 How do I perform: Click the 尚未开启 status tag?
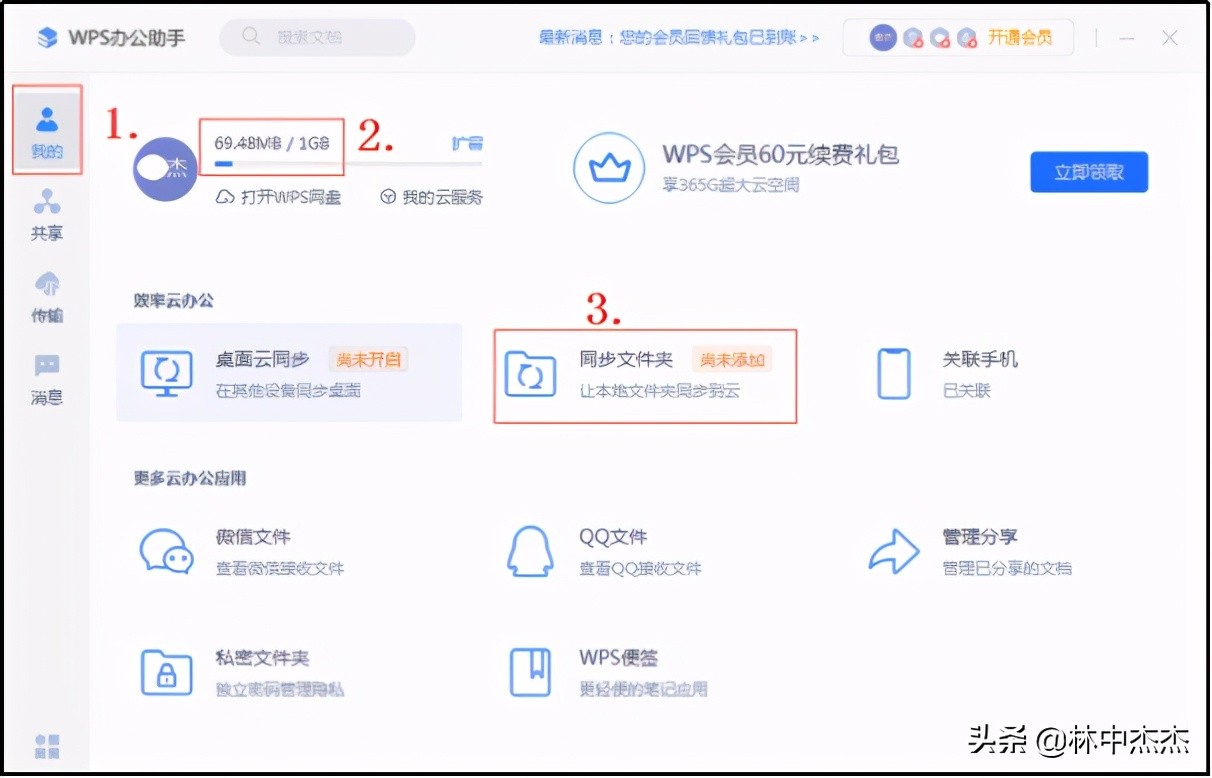coord(369,359)
